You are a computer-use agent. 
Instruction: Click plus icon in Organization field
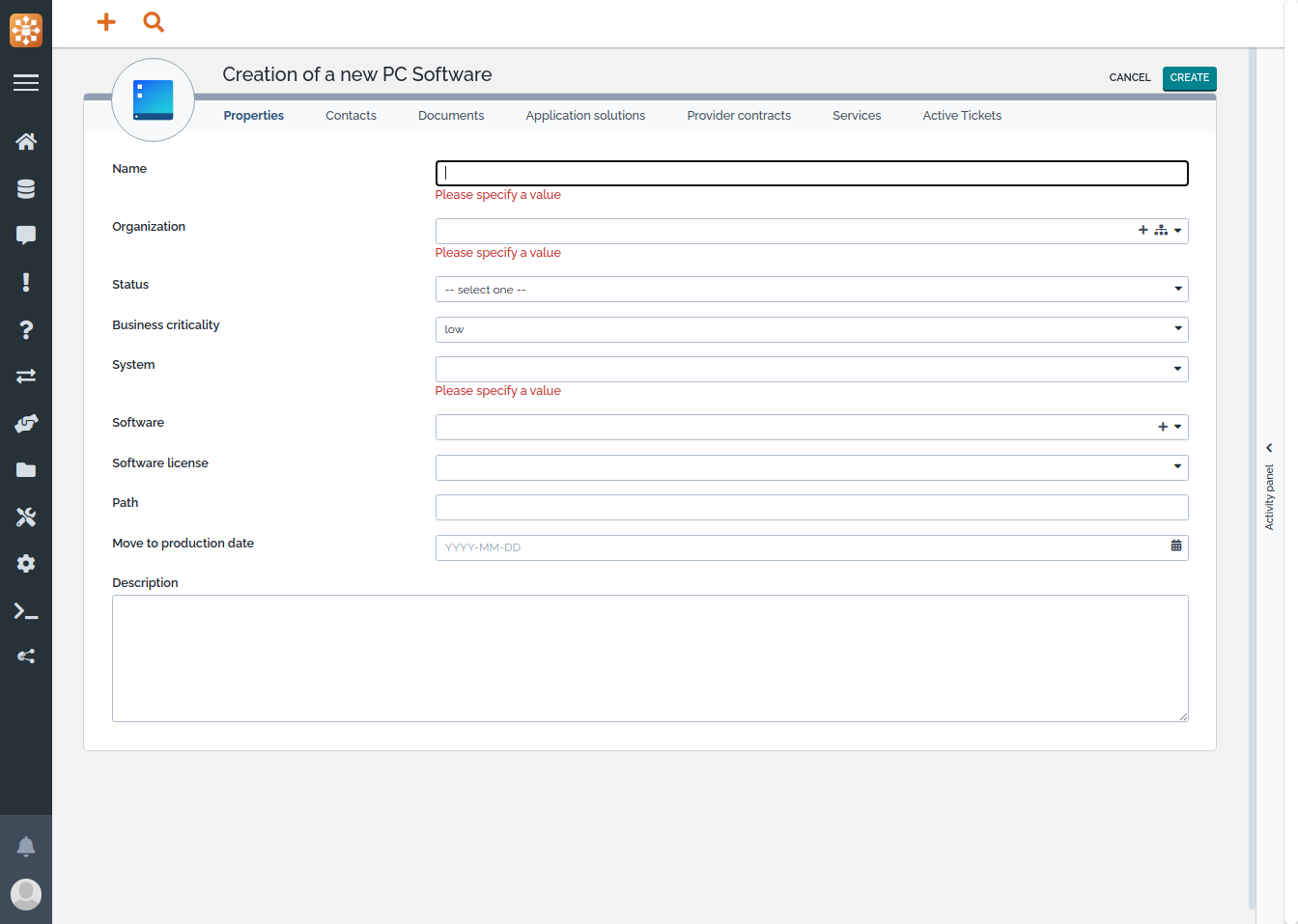coord(1143,231)
